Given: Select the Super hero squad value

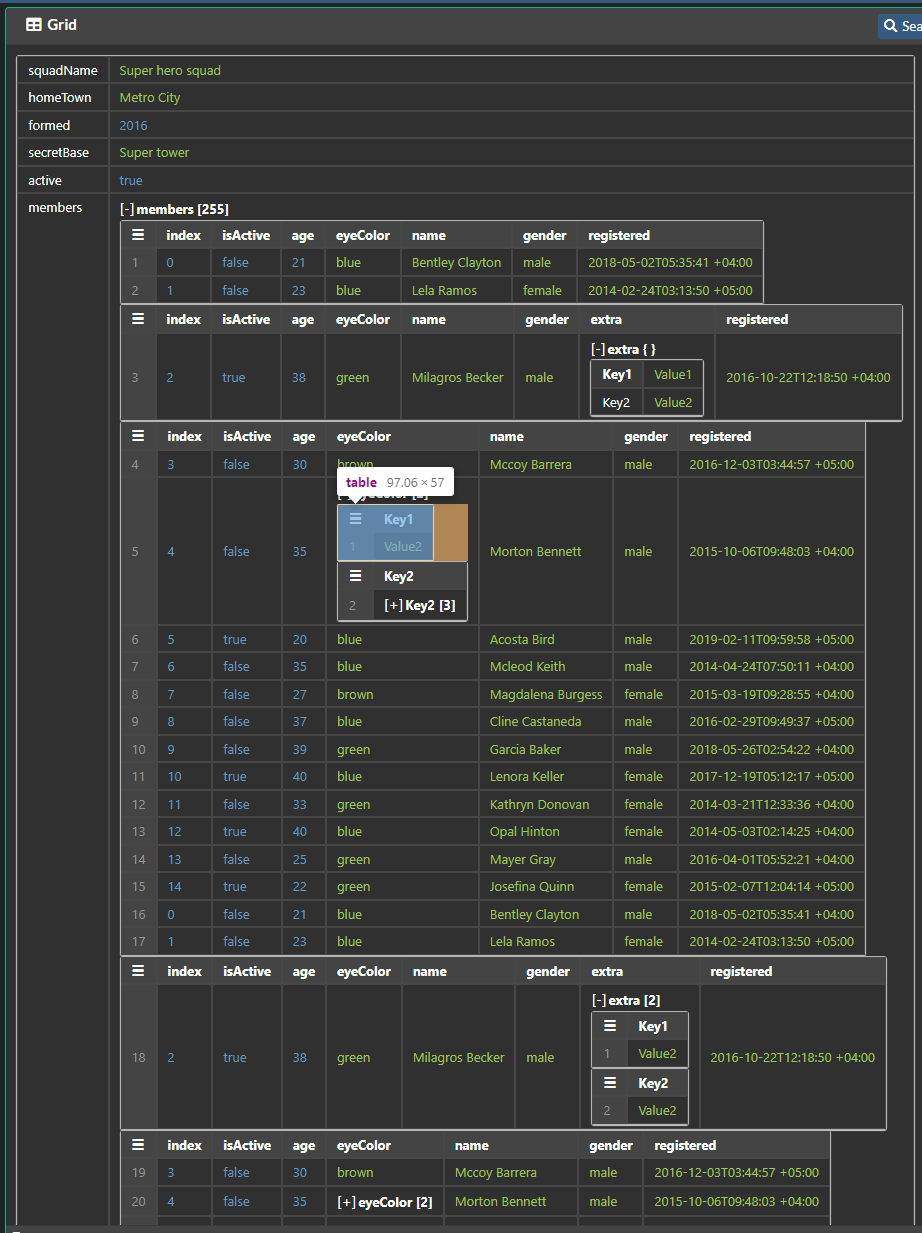Looking at the screenshot, I should pyautogui.click(x=170, y=70).
